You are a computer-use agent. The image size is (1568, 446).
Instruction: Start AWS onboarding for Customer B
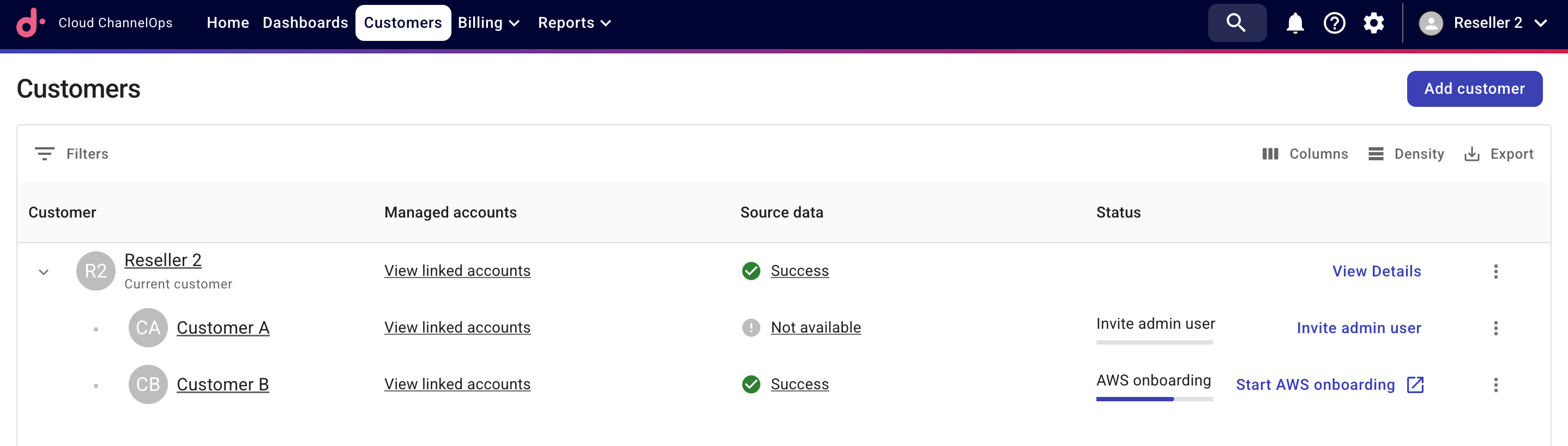(x=1316, y=384)
